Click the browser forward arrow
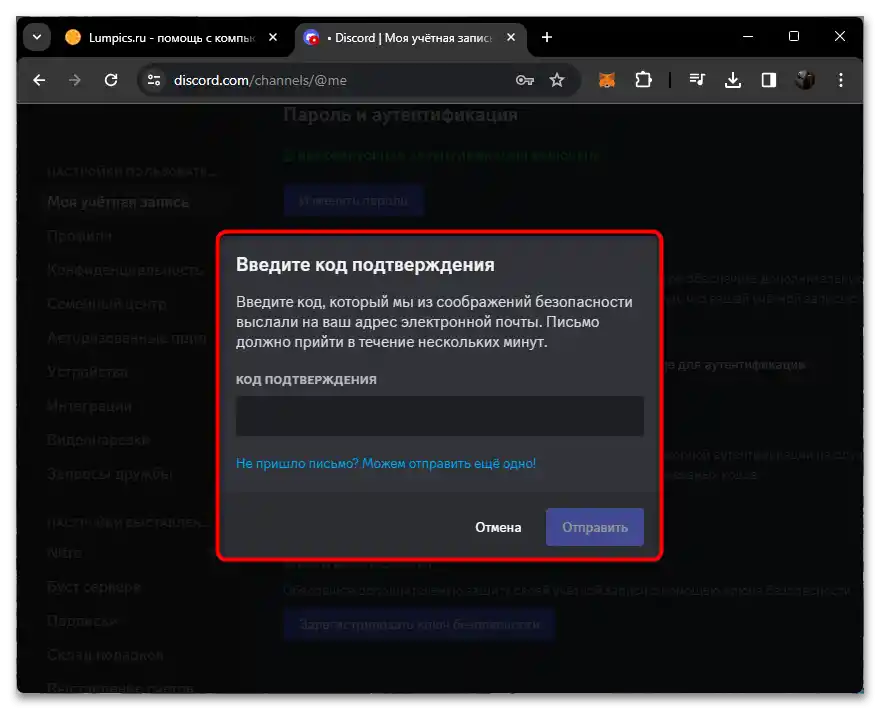The height and width of the screenshot is (710, 880). pyautogui.click(x=75, y=80)
